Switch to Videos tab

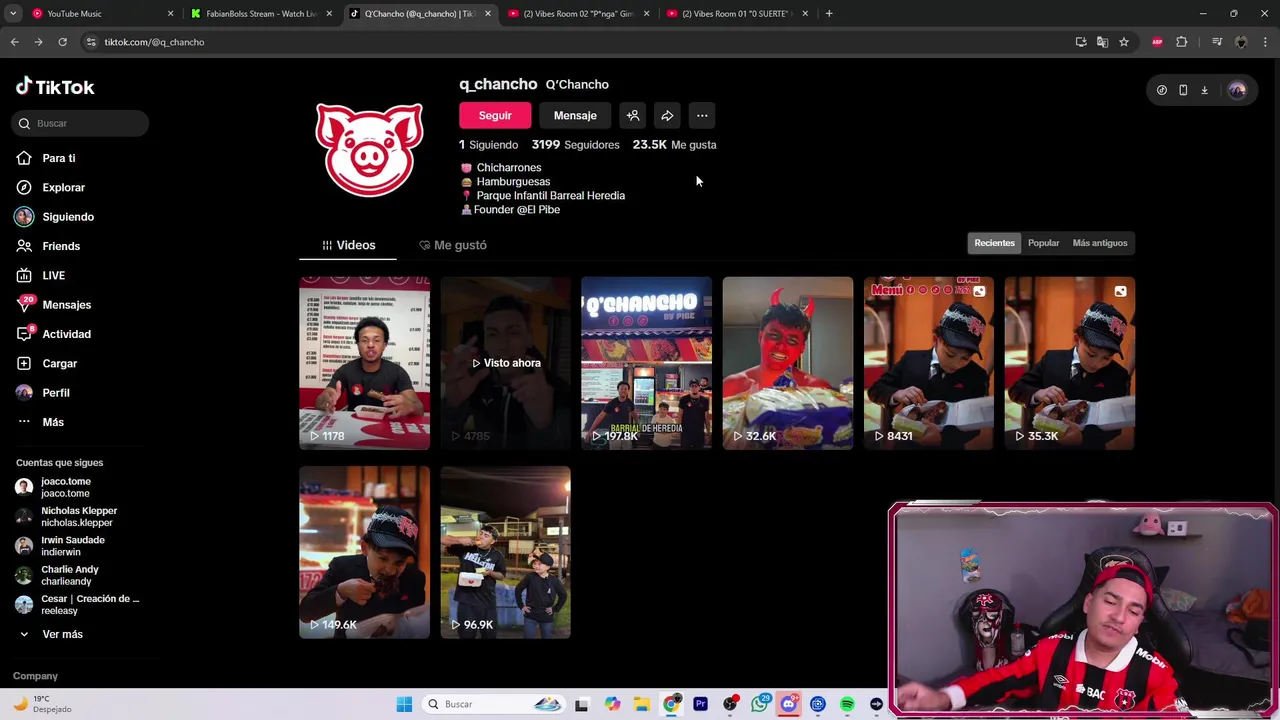coord(348,245)
